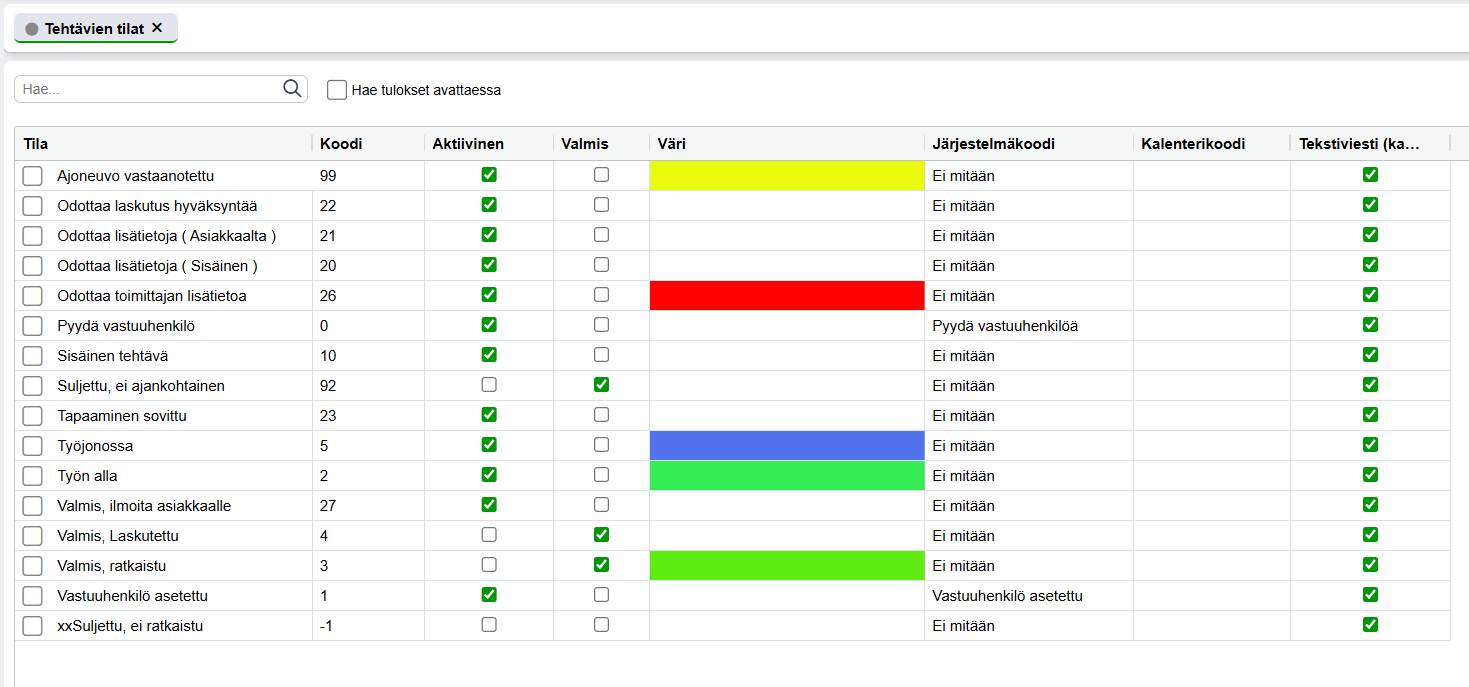Click code value '-1'

[325, 626]
